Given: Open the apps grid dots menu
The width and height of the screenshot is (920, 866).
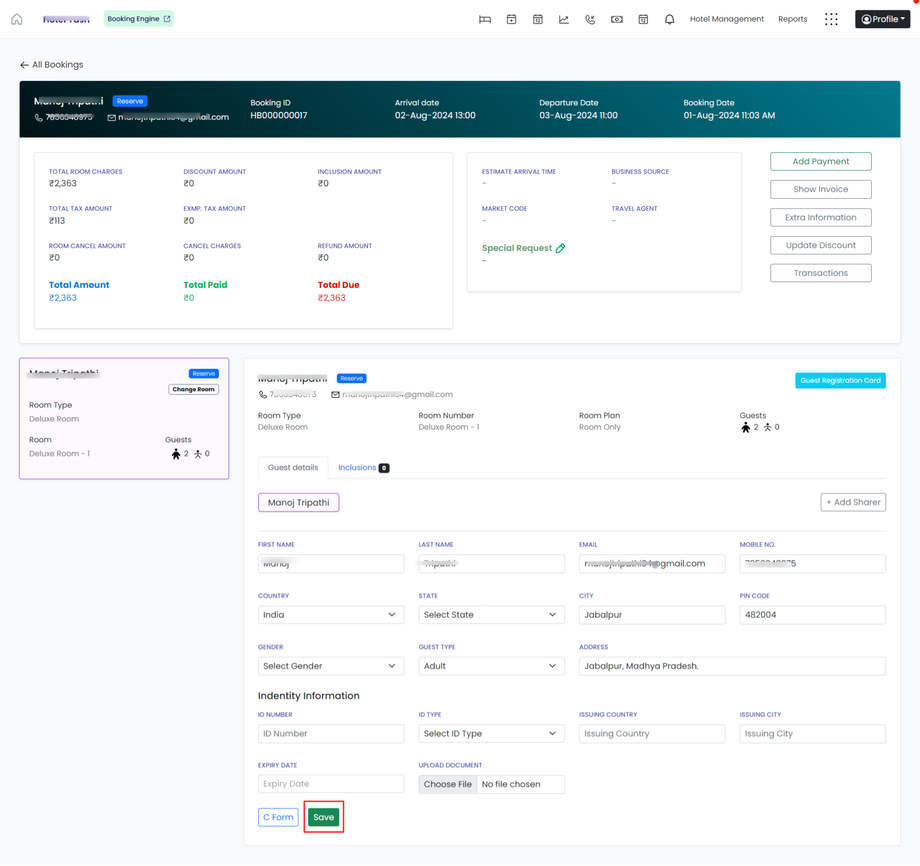Looking at the screenshot, I should (x=831, y=19).
